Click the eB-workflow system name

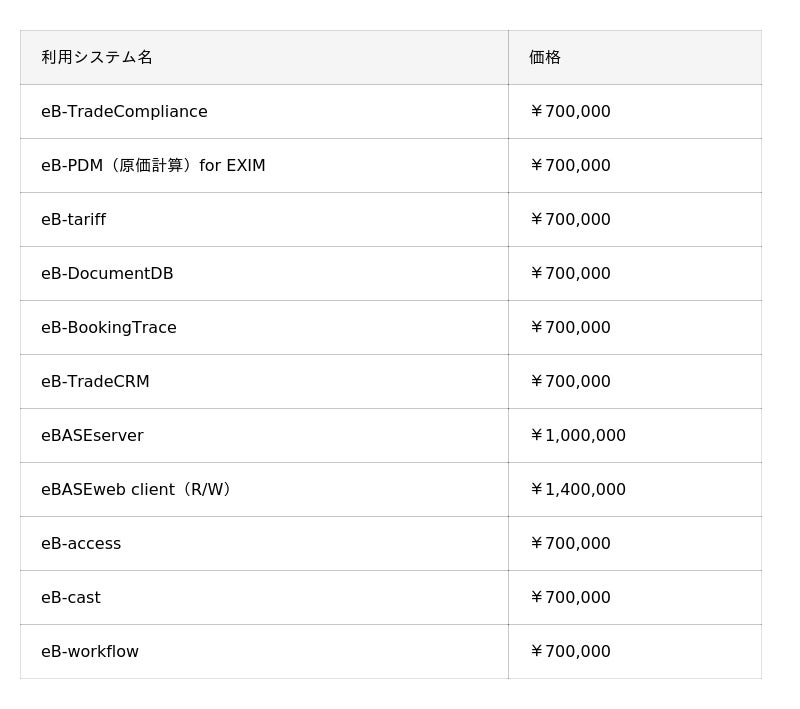click(90, 651)
